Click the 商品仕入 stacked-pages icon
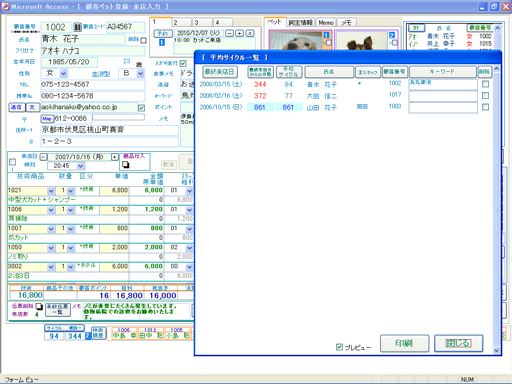The image size is (512, 384). [x=126, y=164]
